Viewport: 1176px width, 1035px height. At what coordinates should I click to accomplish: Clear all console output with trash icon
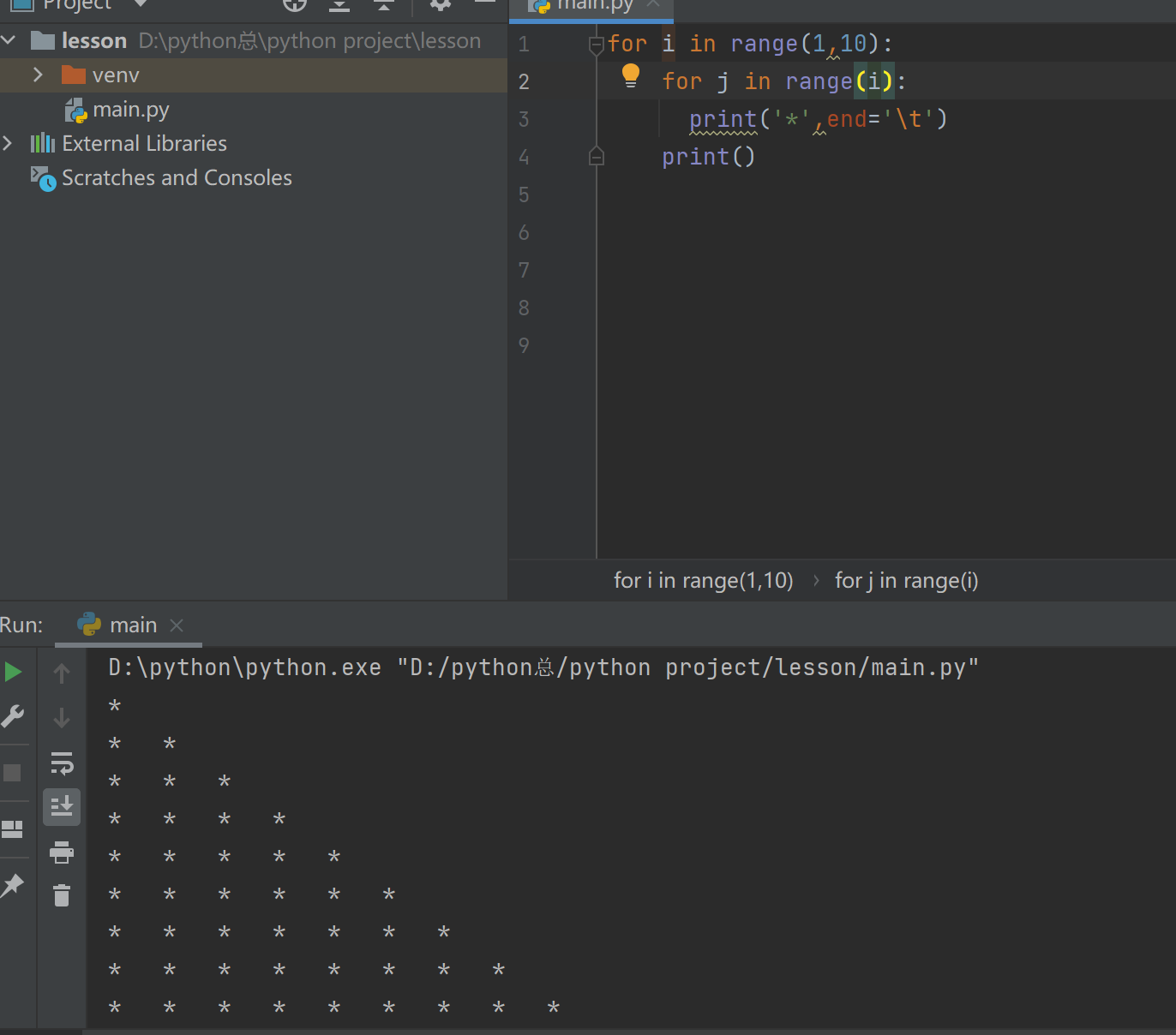pyautogui.click(x=62, y=895)
